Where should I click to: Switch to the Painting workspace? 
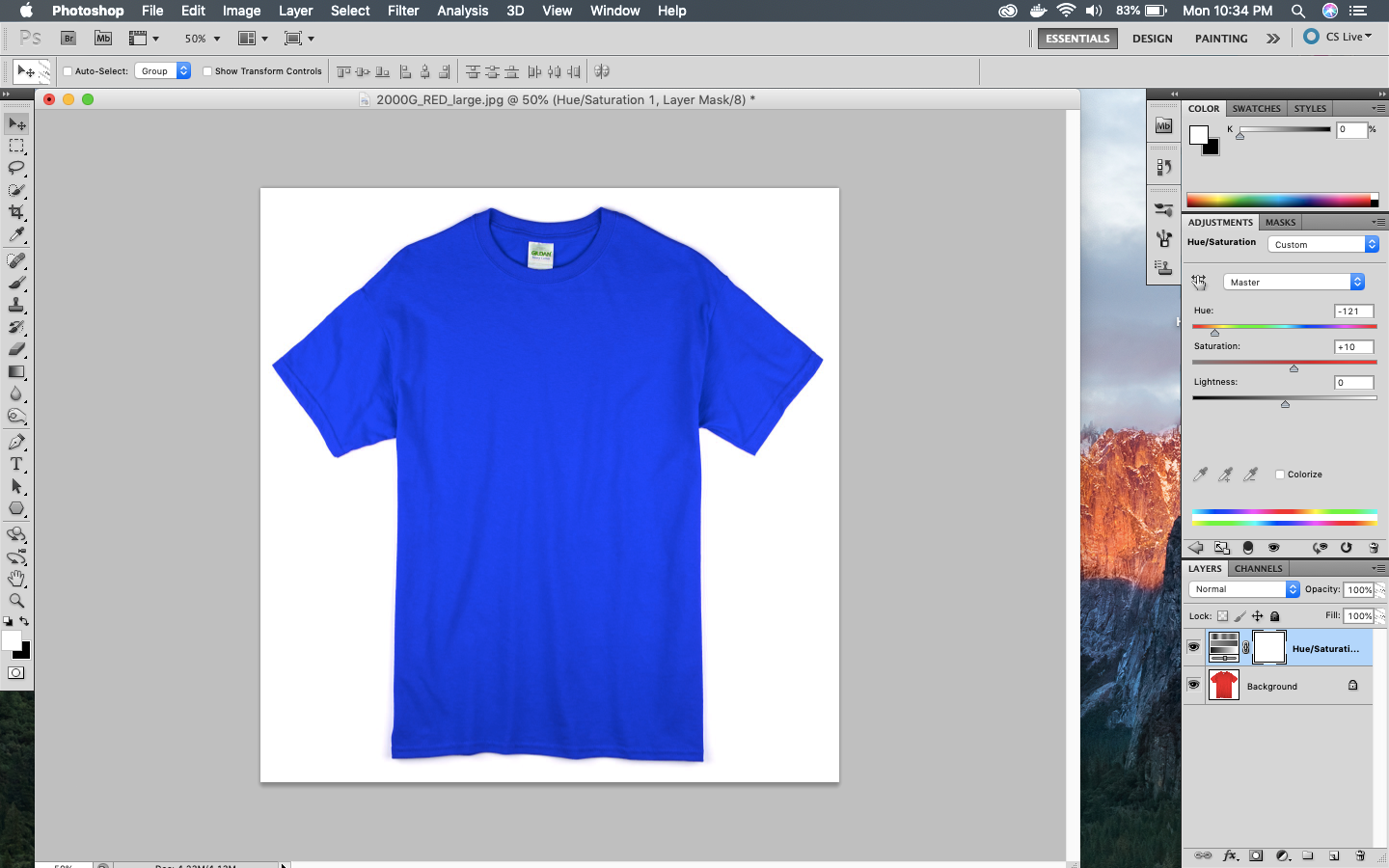(x=1221, y=39)
